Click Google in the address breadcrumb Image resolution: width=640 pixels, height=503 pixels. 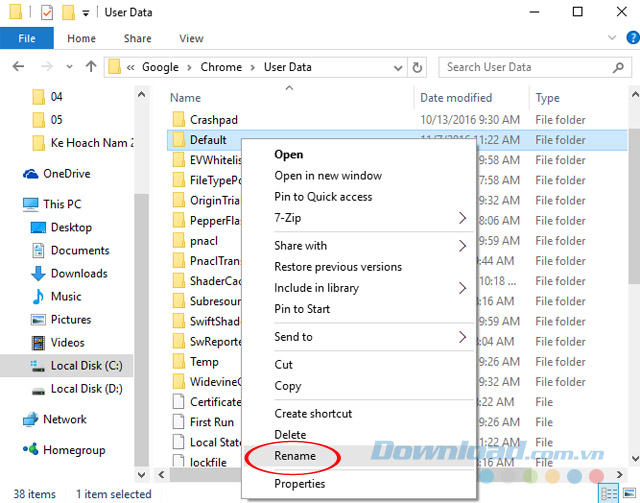[x=160, y=67]
